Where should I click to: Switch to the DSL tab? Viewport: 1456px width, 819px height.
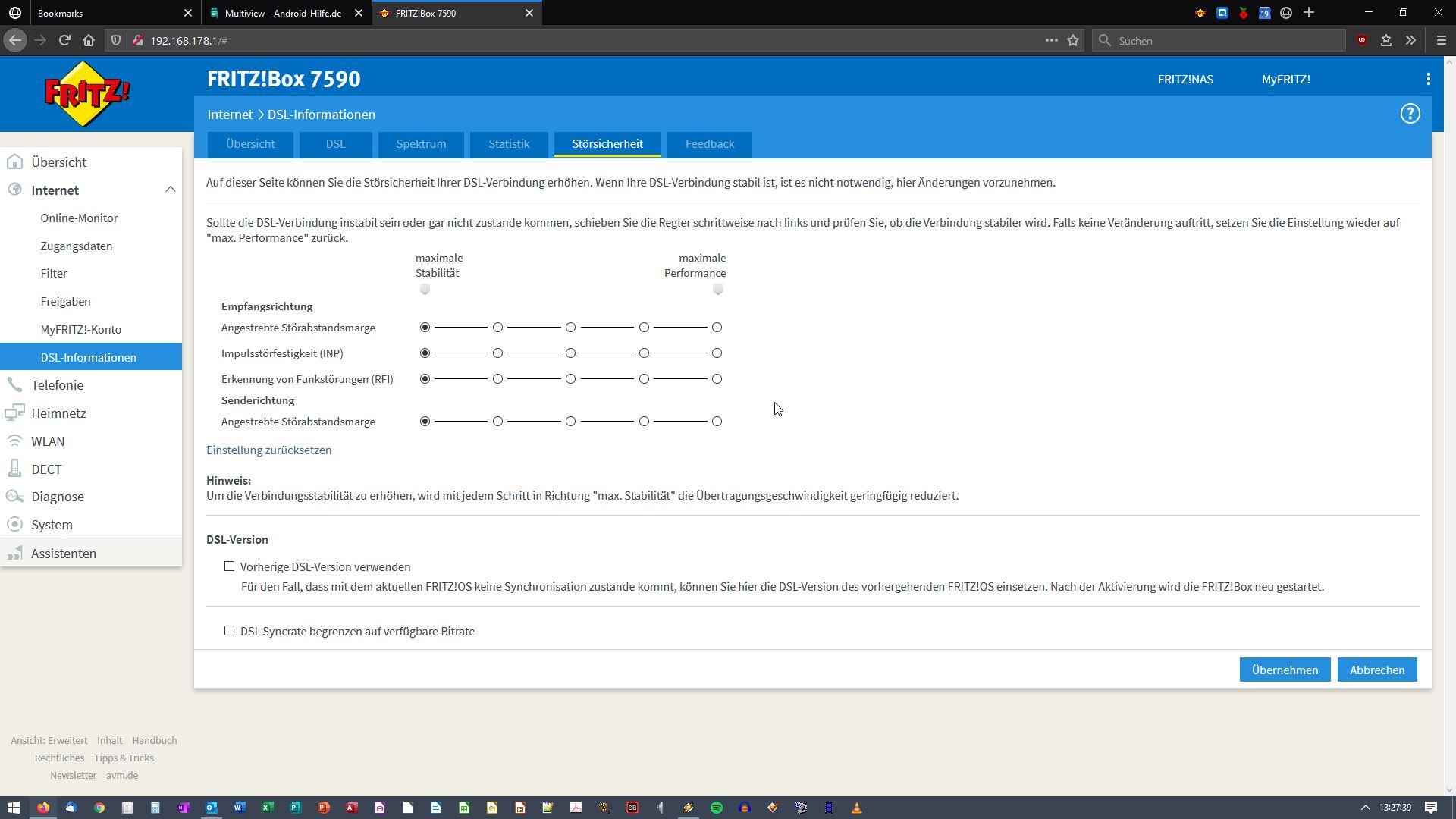(335, 144)
